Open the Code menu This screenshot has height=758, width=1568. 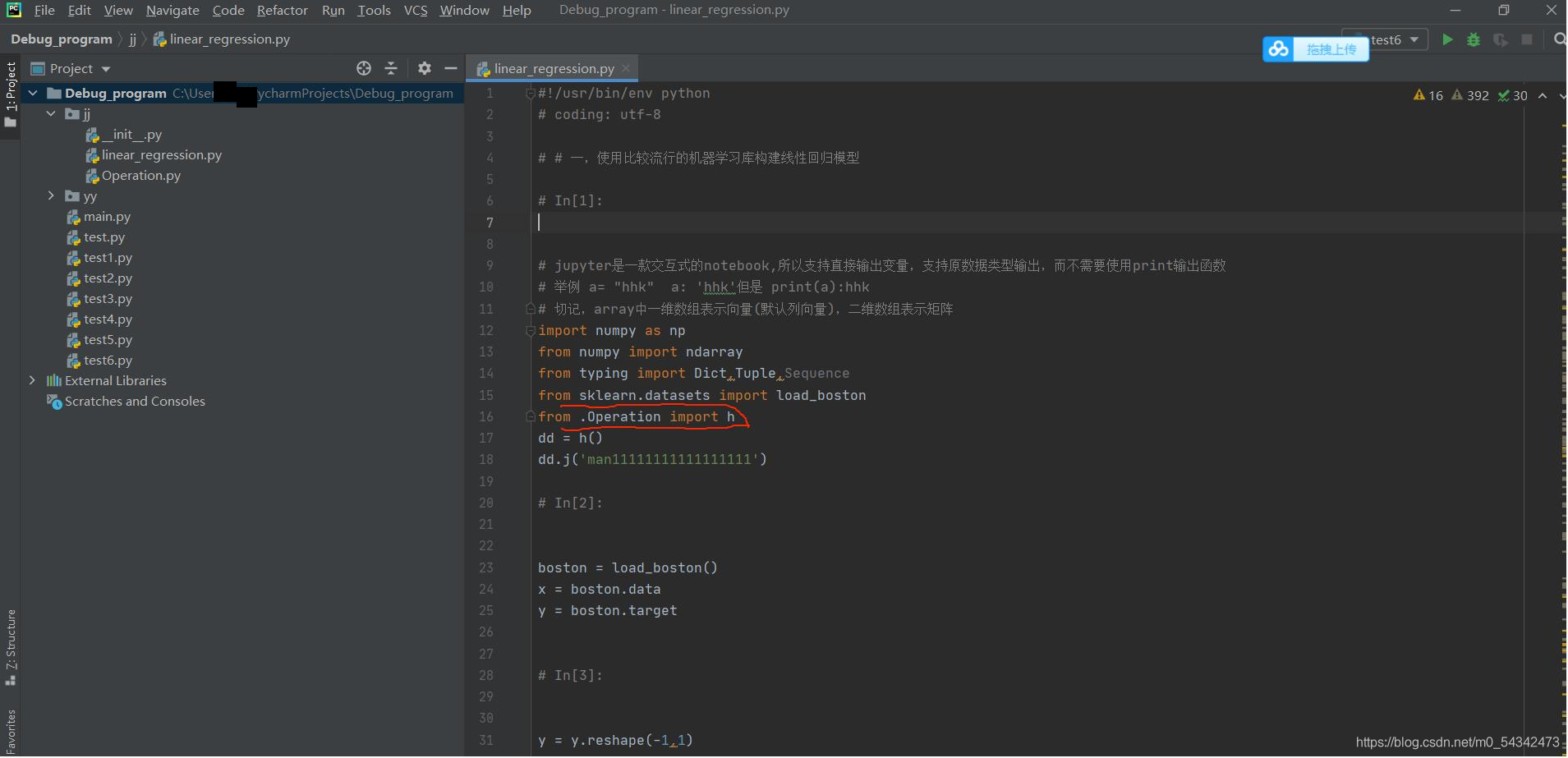pos(228,10)
